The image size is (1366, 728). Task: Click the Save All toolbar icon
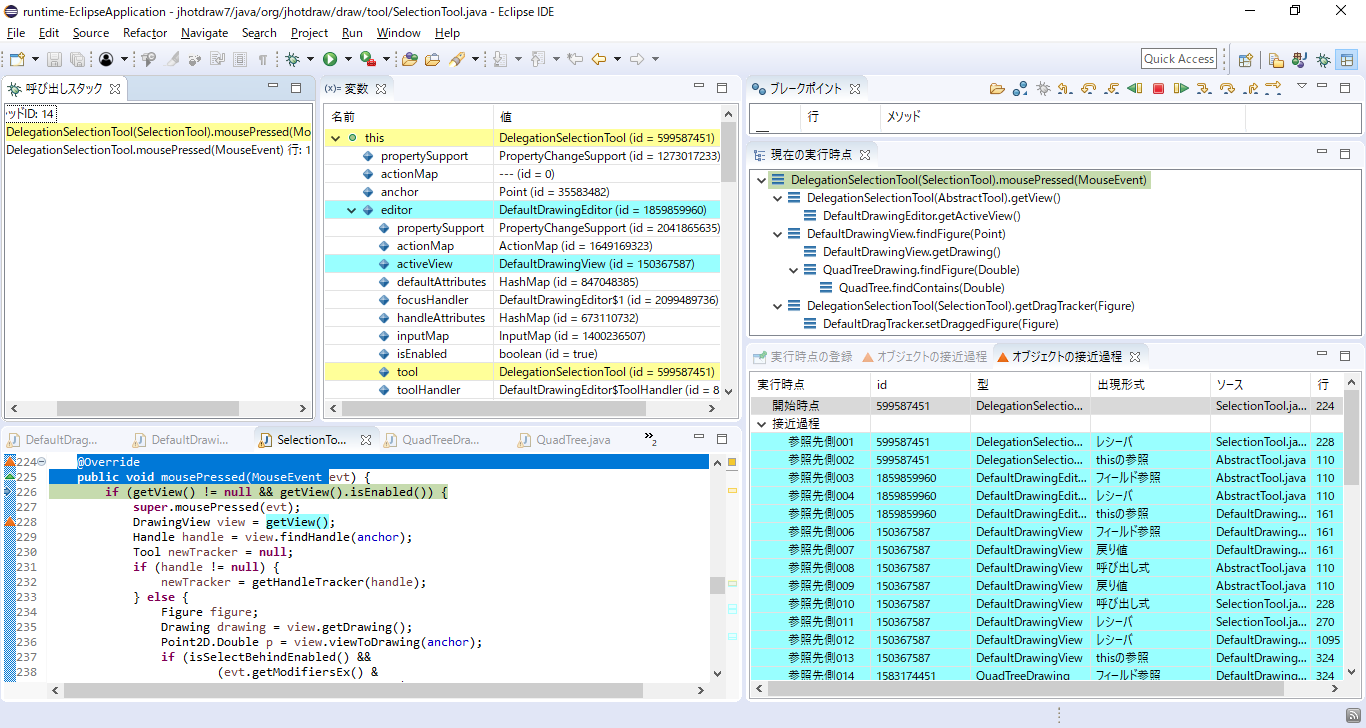click(x=76, y=59)
